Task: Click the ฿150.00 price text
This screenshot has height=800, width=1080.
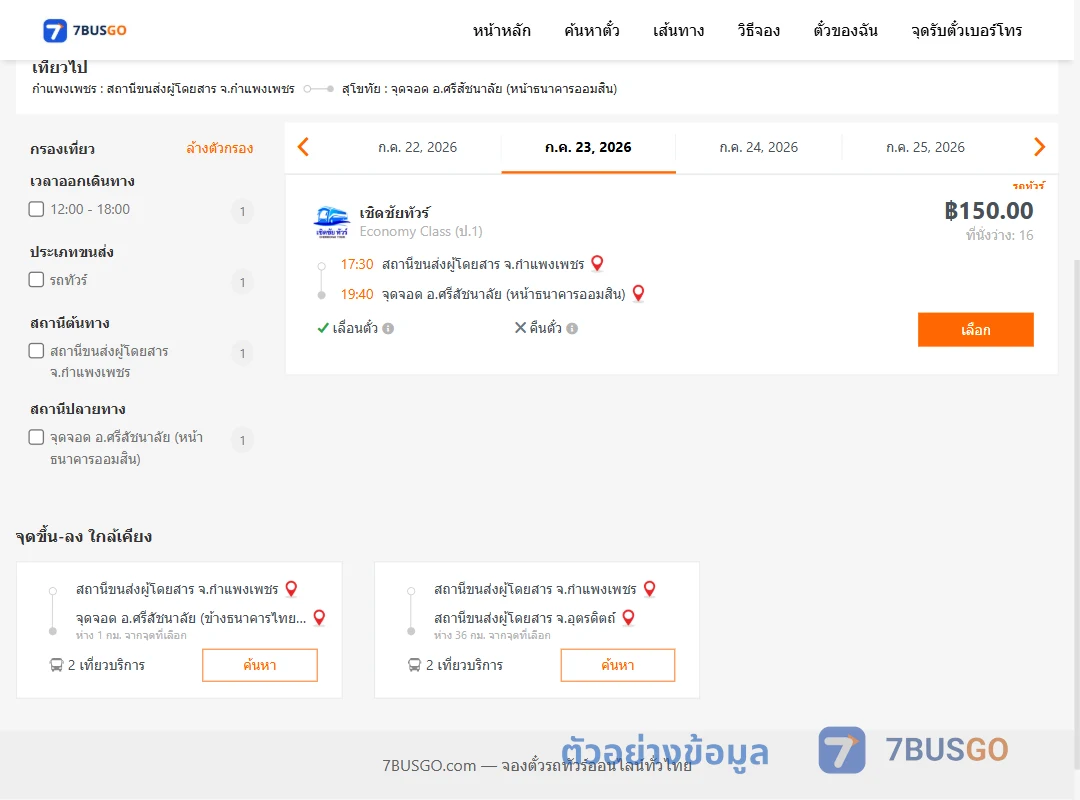Action: [988, 211]
